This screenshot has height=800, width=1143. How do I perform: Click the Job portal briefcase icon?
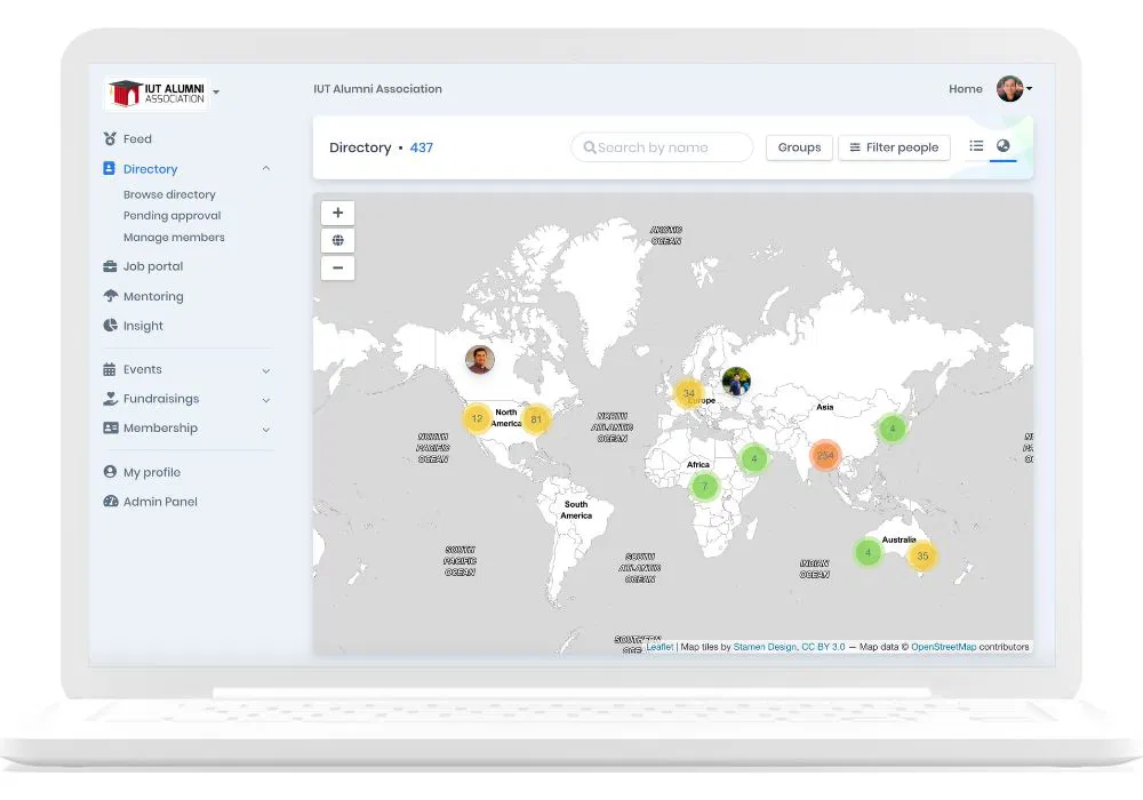[x=110, y=266]
